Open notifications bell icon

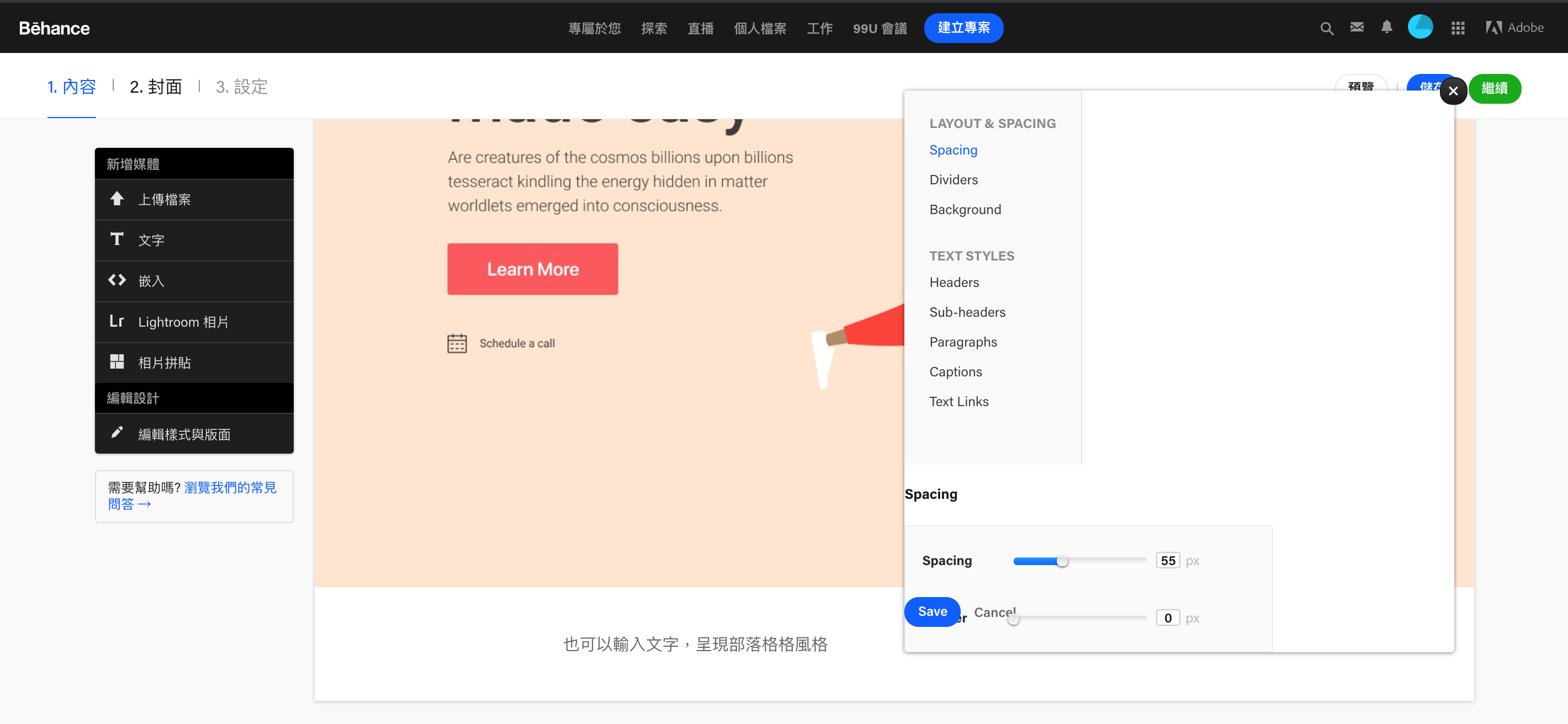pyautogui.click(x=1386, y=28)
